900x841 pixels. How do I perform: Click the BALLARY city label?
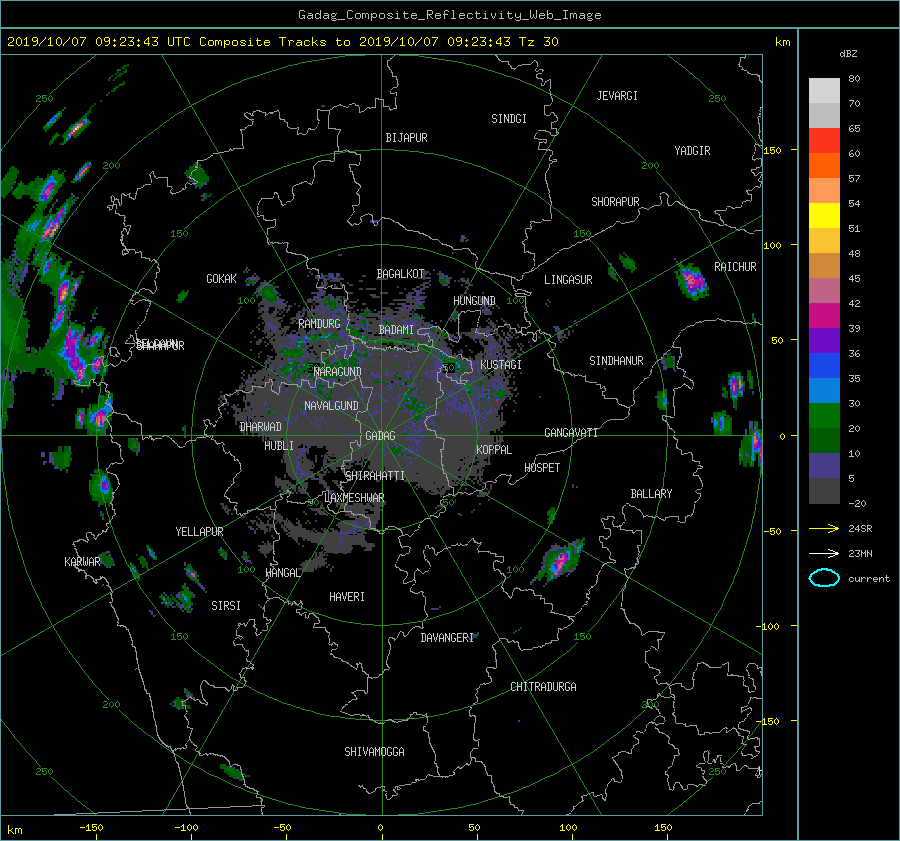click(651, 494)
